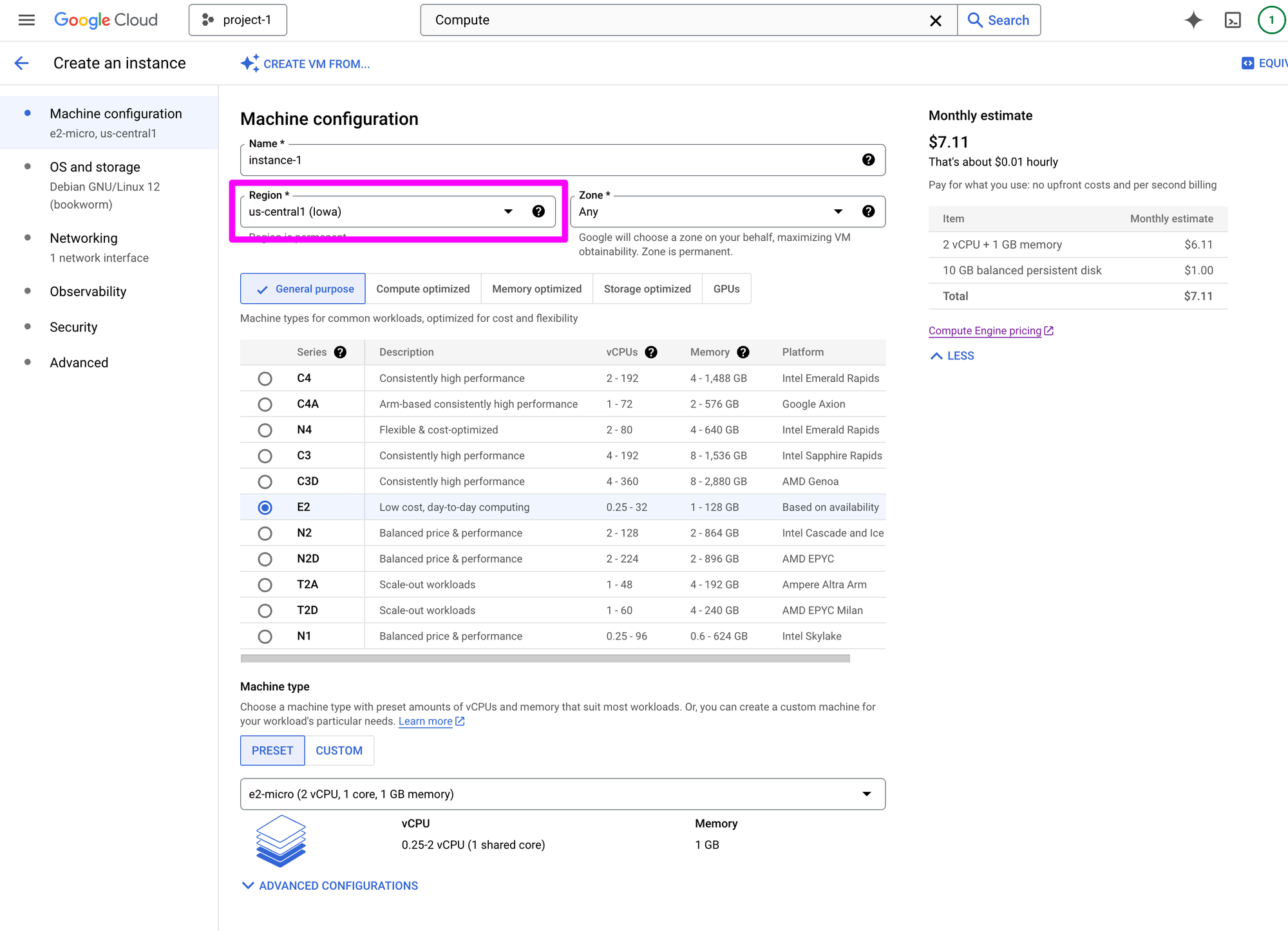Click the horizontal scrollbar under series table

coord(545,658)
